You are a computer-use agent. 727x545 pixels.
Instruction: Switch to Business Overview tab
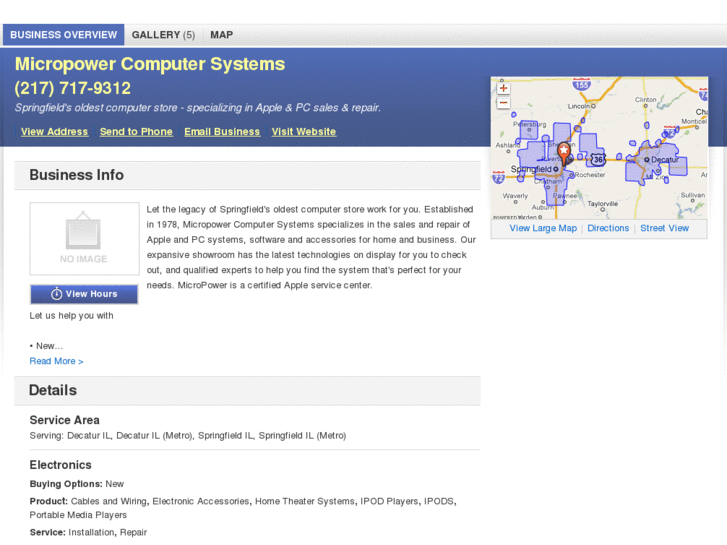click(64, 35)
